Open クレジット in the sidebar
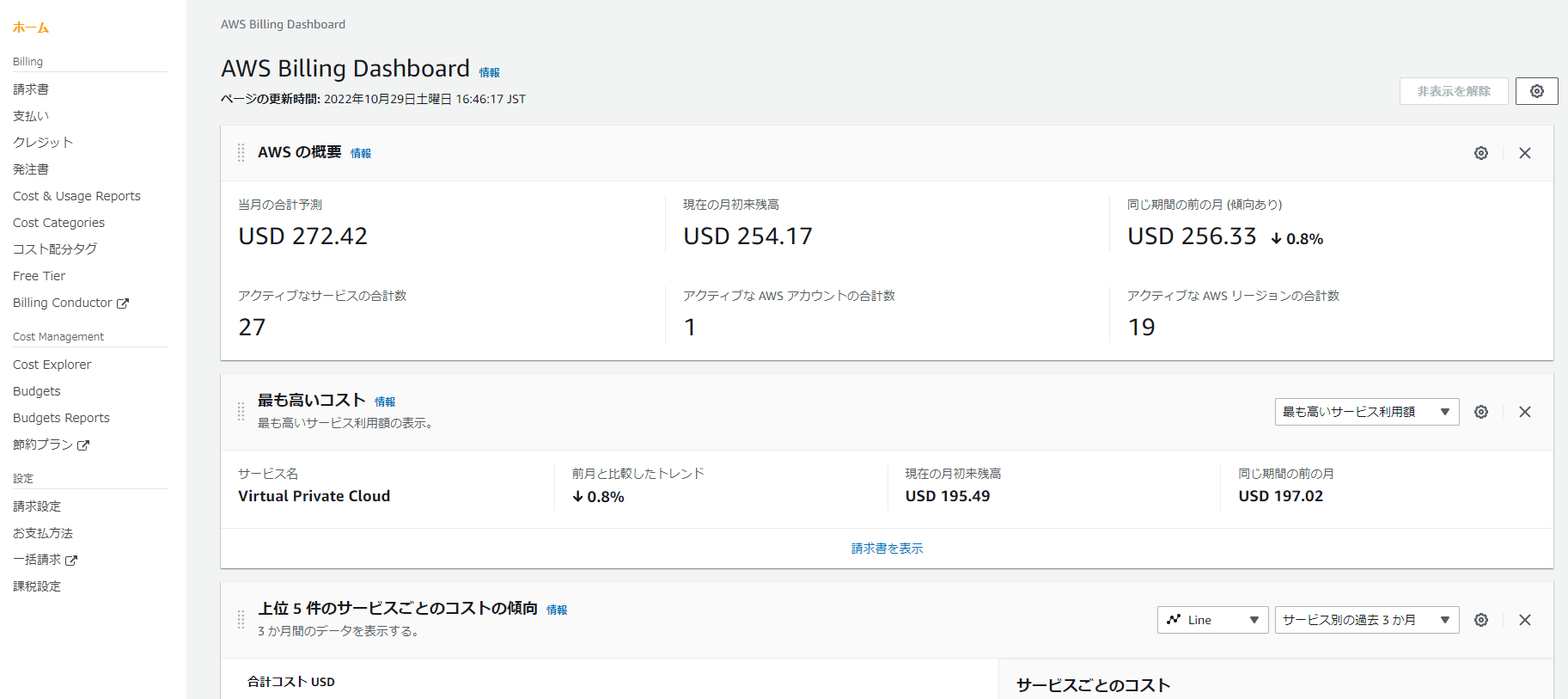1568x699 pixels. coord(43,143)
